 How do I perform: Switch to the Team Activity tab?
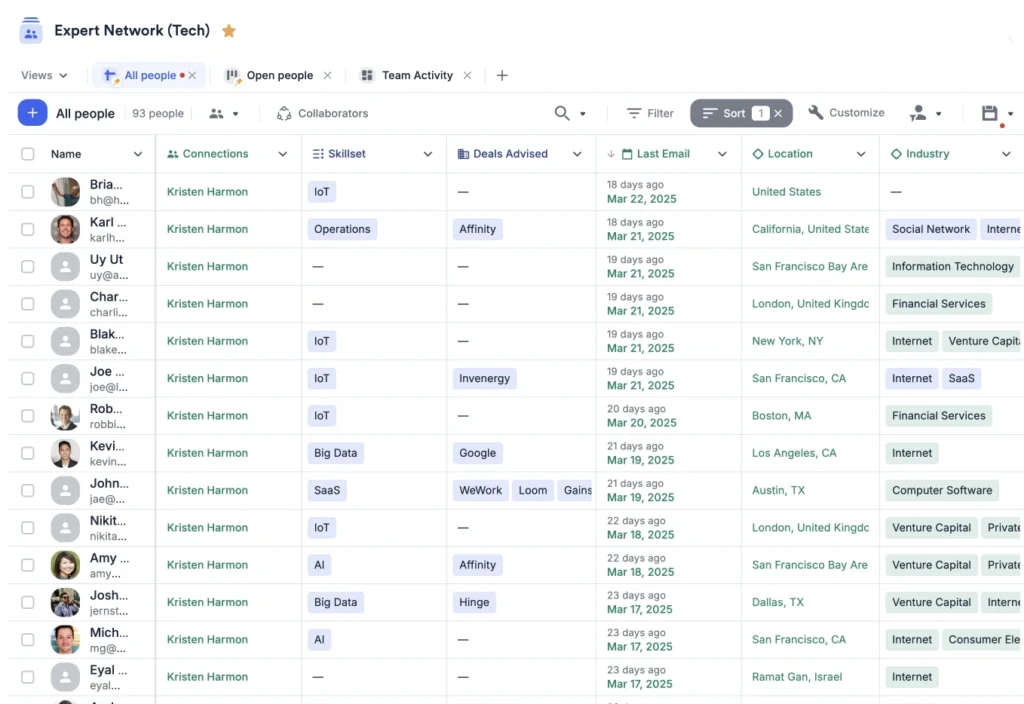point(416,75)
